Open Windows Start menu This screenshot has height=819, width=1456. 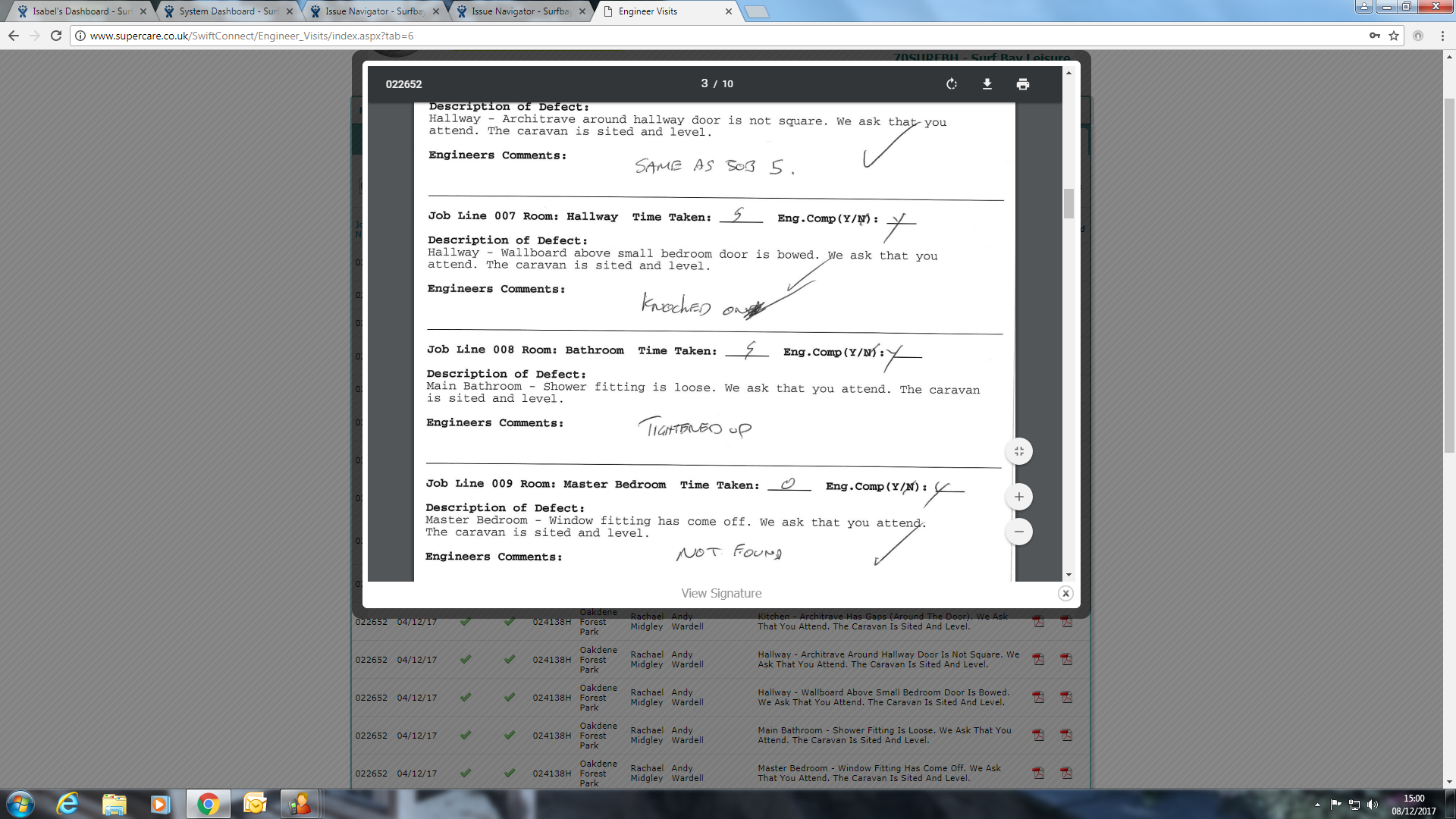(x=20, y=804)
